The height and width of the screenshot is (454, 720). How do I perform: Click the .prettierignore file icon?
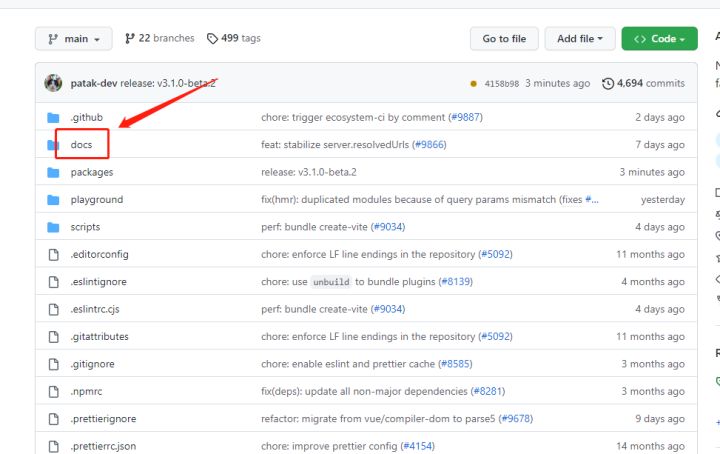(54, 419)
